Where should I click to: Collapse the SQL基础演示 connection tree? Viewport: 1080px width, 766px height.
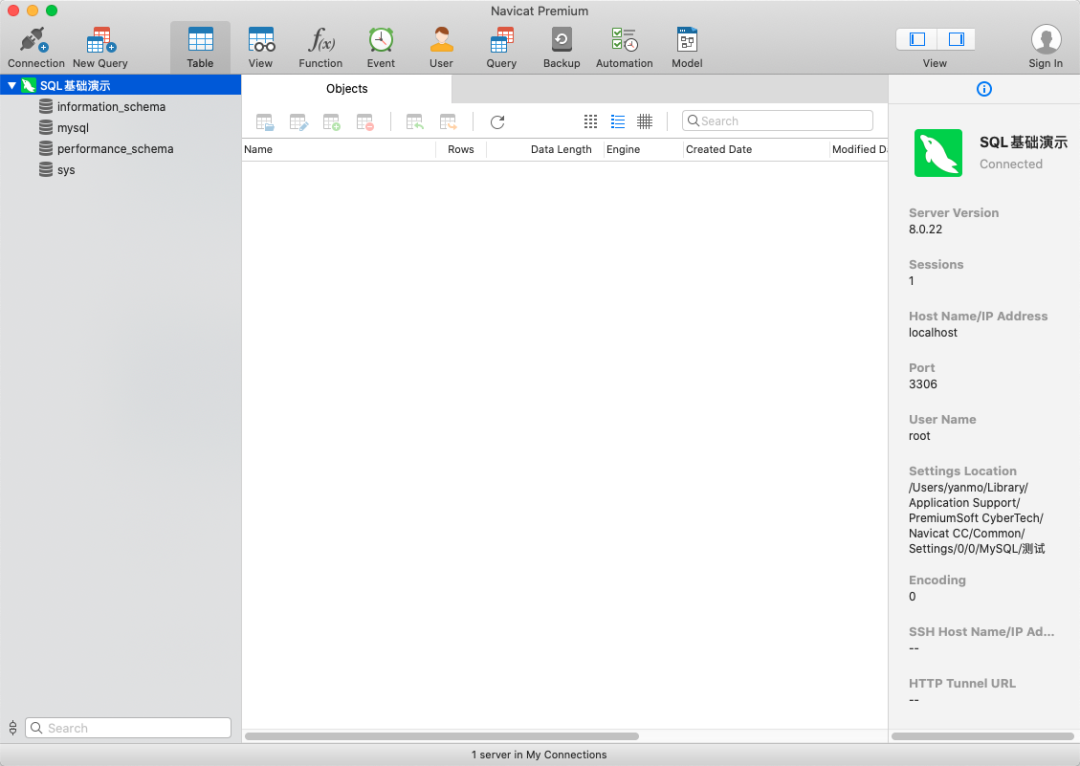[12, 86]
